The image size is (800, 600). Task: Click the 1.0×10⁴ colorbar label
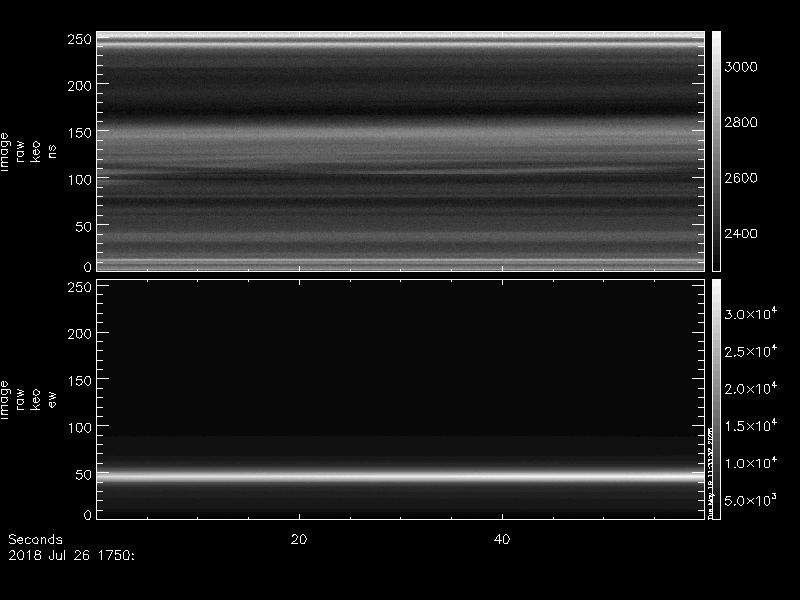click(751, 462)
